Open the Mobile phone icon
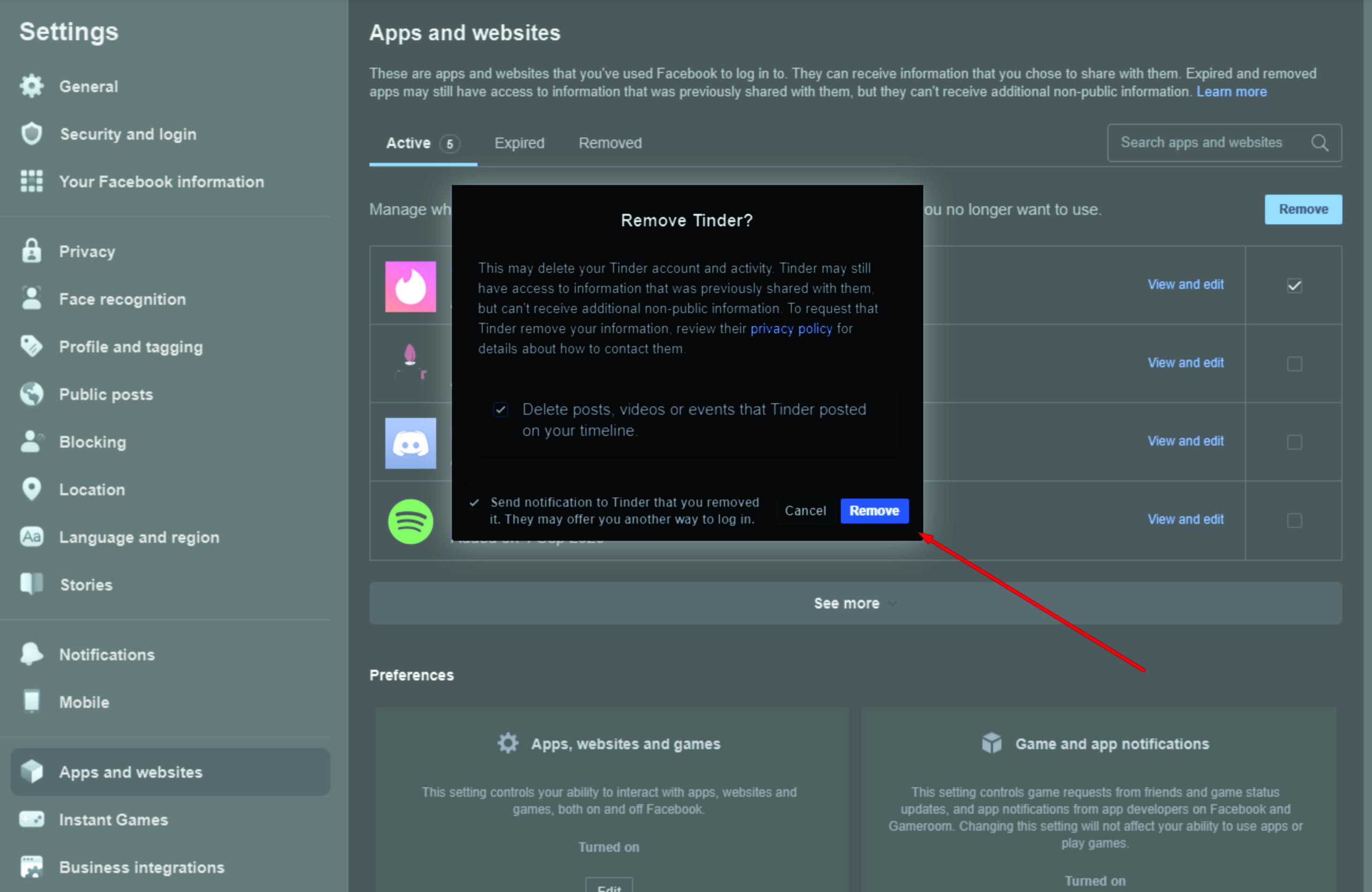The width and height of the screenshot is (1372, 892). [x=32, y=701]
